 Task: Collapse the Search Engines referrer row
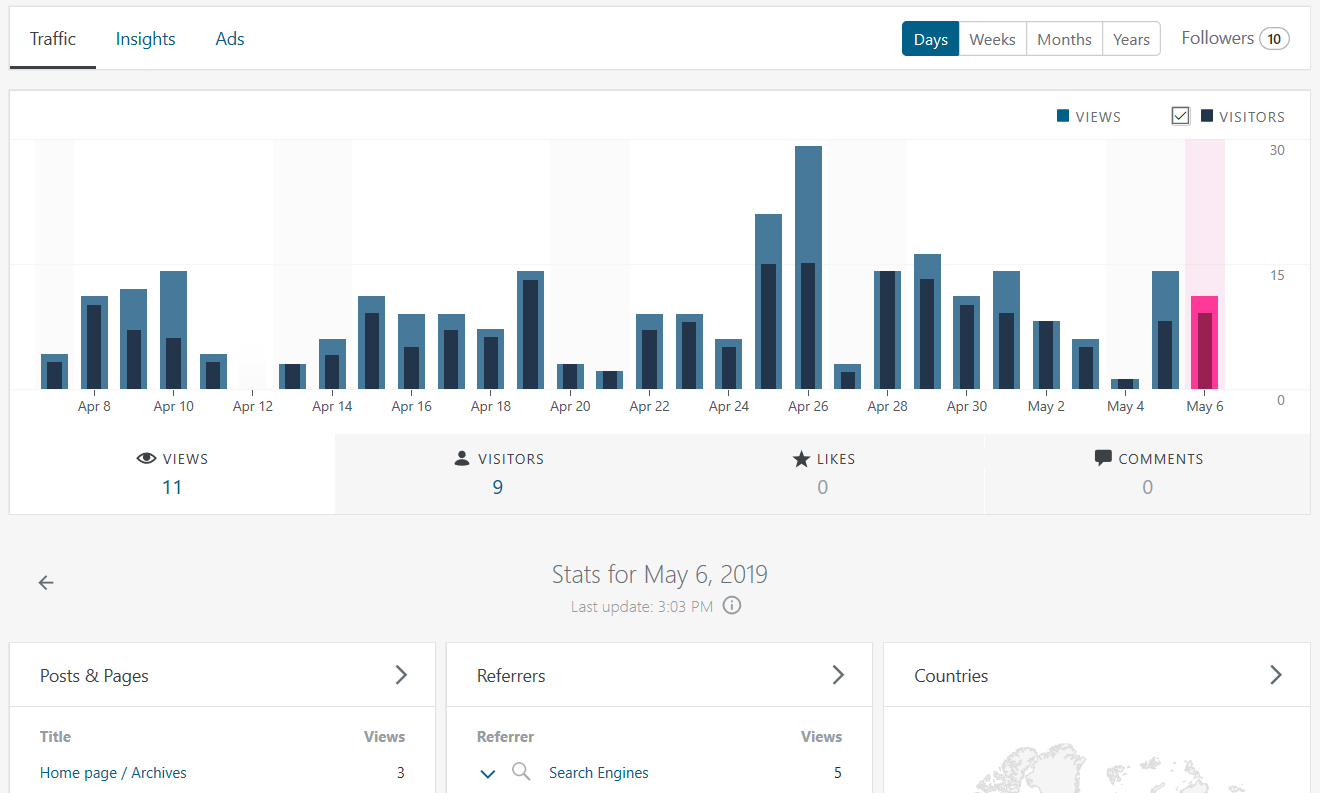pyautogui.click(x=488, y=773)
